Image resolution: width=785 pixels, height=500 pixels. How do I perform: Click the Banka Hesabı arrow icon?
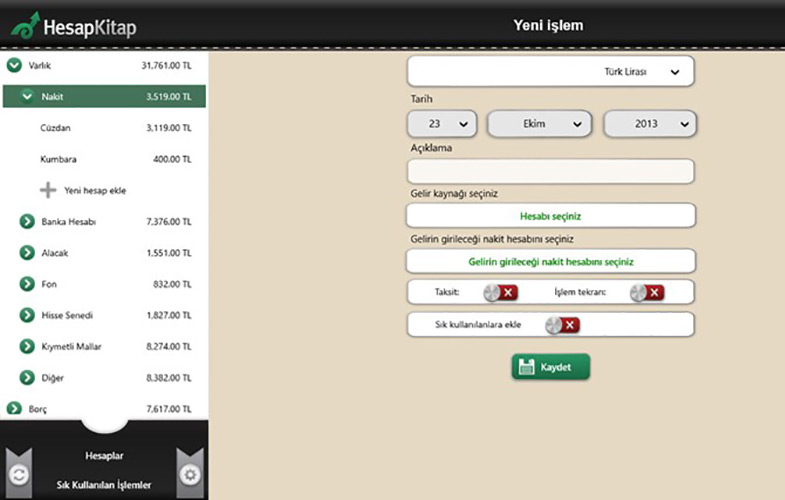click(27, 221)
